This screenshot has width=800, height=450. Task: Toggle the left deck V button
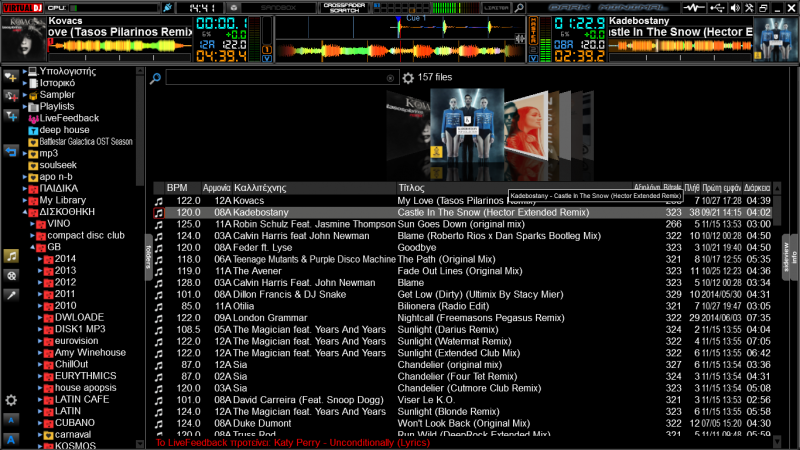coord(266,59)
